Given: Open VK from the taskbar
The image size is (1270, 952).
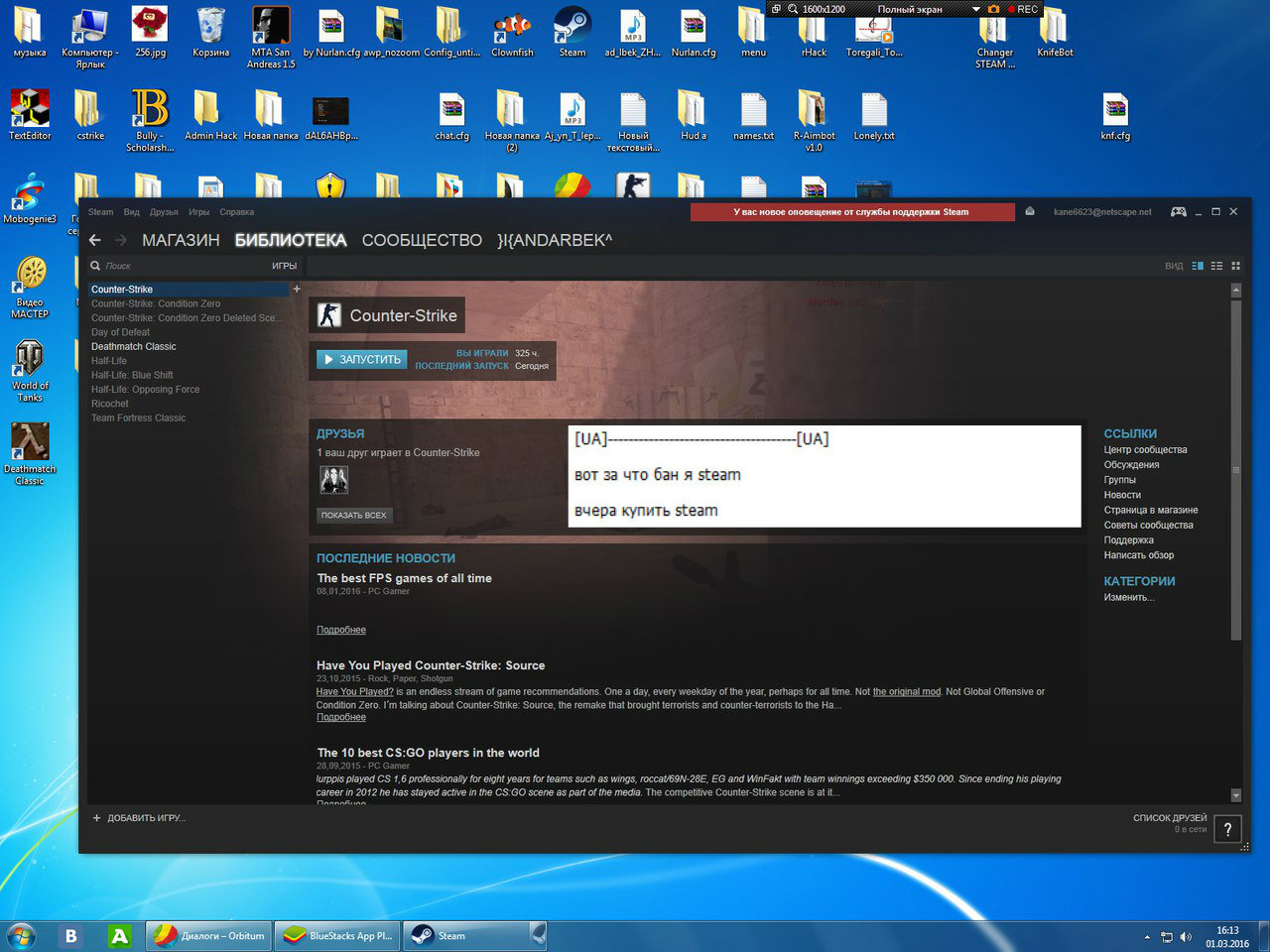Looking at the screenshot, I should click(70, 935).
